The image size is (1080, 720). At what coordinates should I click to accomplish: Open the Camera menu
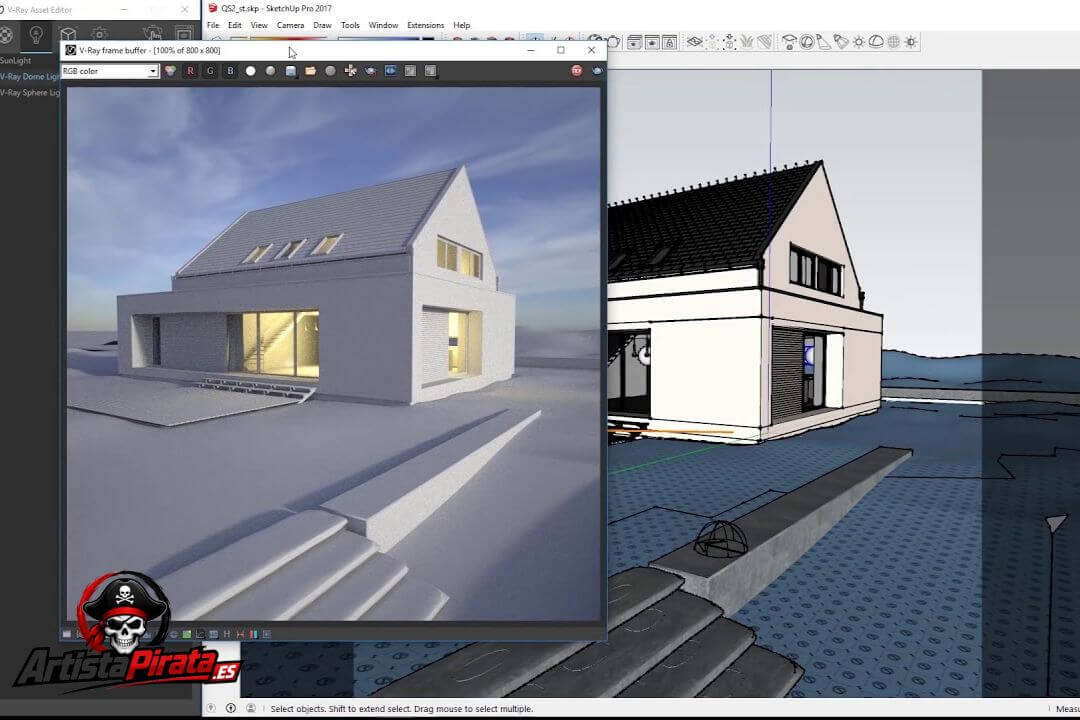(291, 25)
